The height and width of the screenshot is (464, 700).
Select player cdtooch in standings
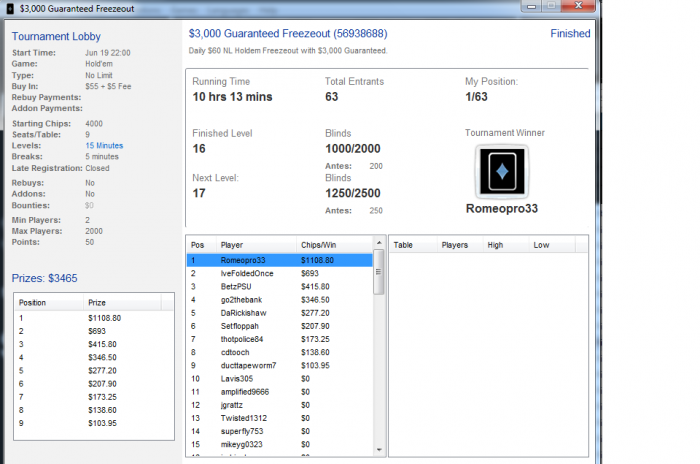tap(279, 352)
